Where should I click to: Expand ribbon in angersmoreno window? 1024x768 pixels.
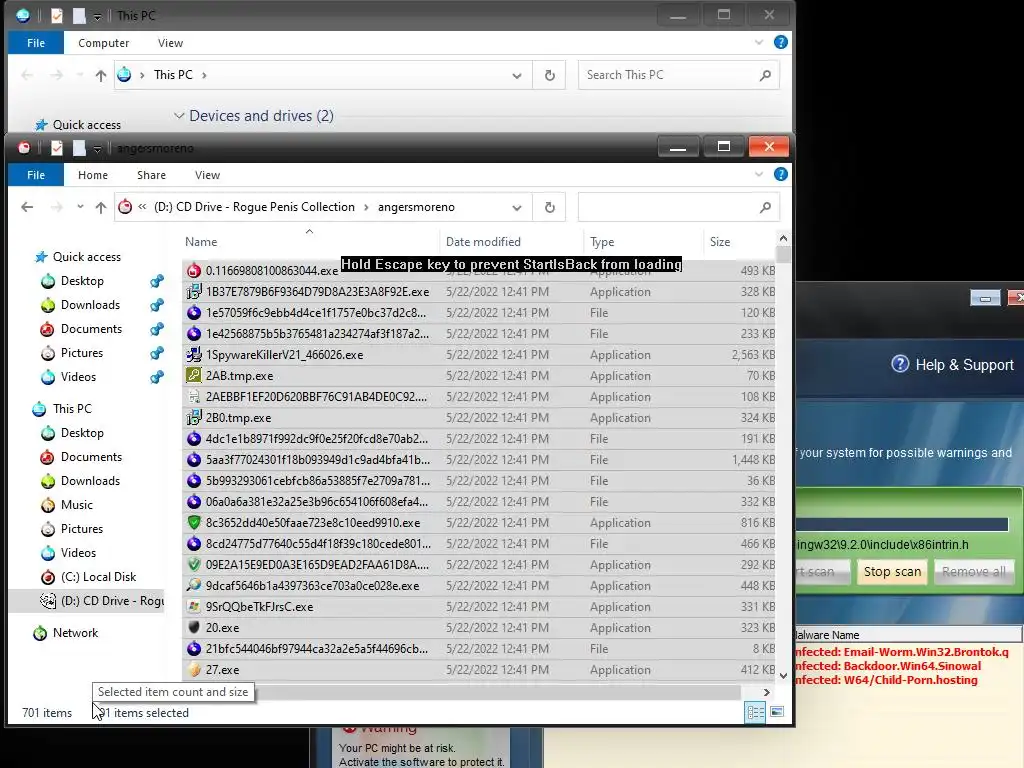(x=758, y=174)
